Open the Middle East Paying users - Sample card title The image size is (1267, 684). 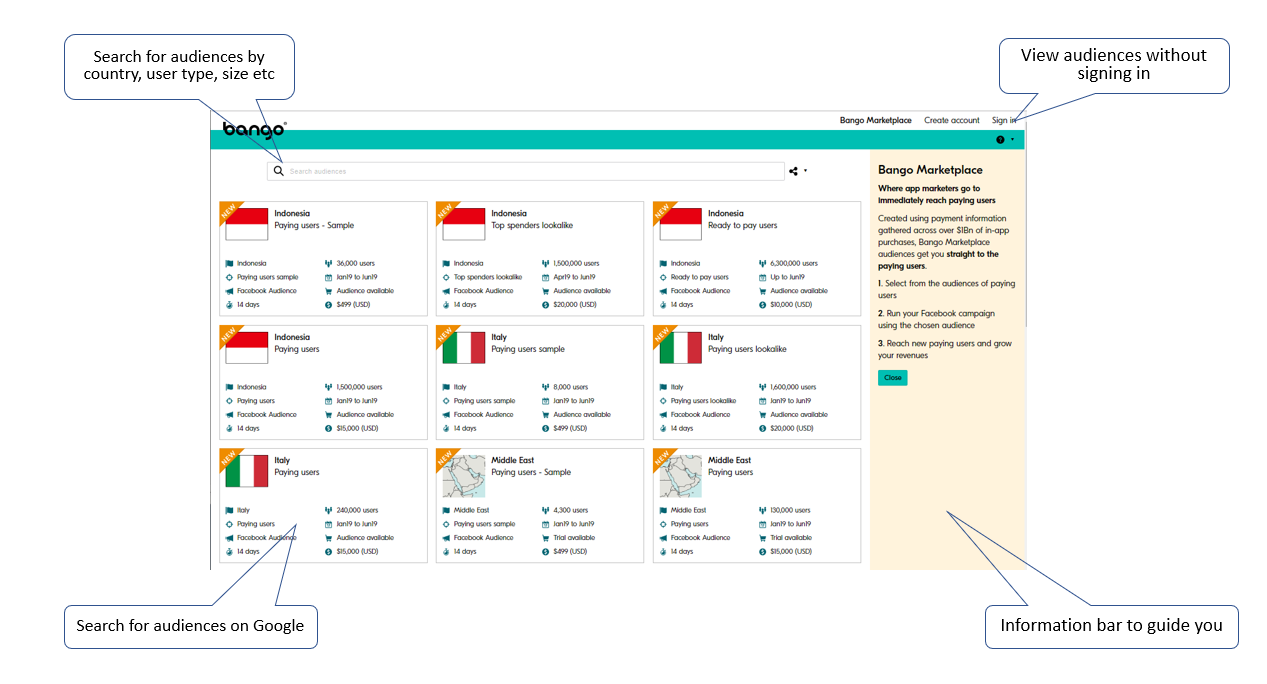531,466
